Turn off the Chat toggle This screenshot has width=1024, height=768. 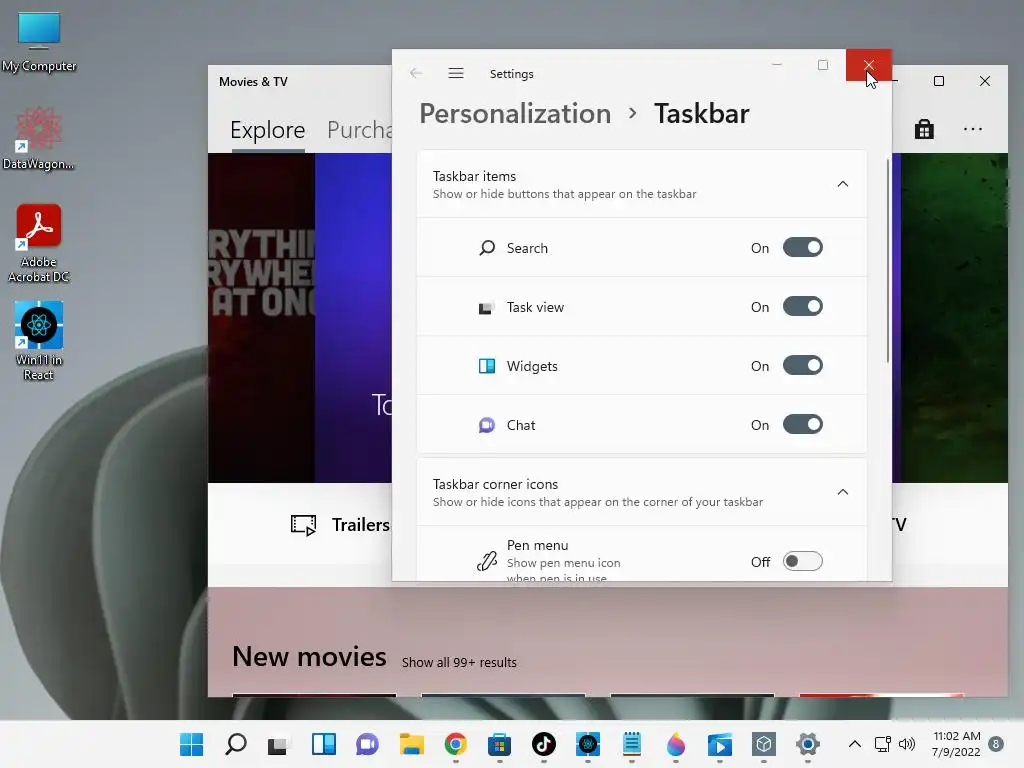pyautogui.click(x=803, y=424)
